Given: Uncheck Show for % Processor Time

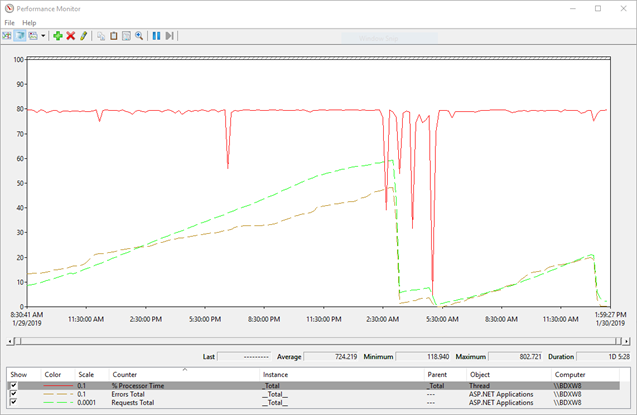Looking at the screenshot, I should (14, 385).
